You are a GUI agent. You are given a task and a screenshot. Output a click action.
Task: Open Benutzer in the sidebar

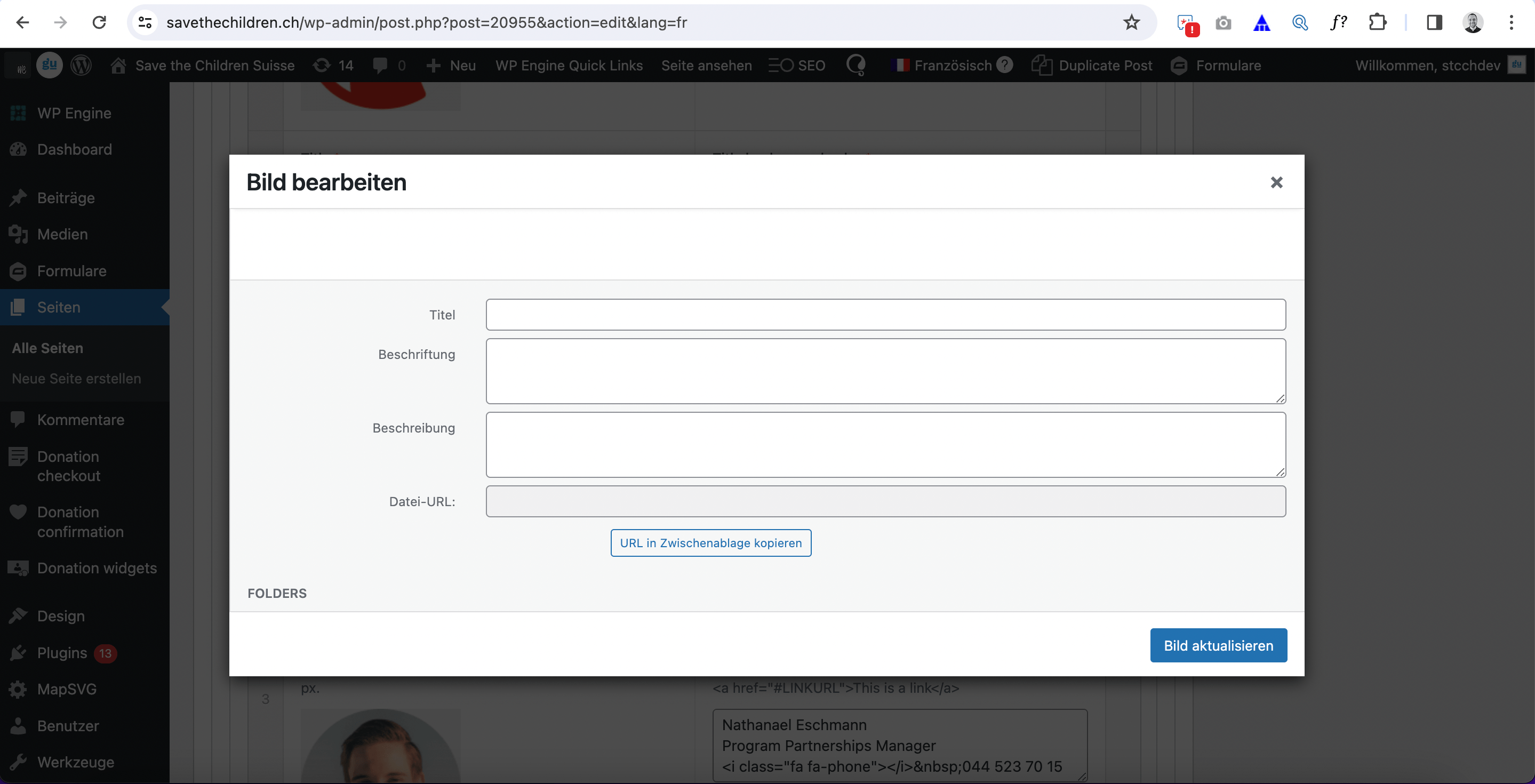point(85,726)
